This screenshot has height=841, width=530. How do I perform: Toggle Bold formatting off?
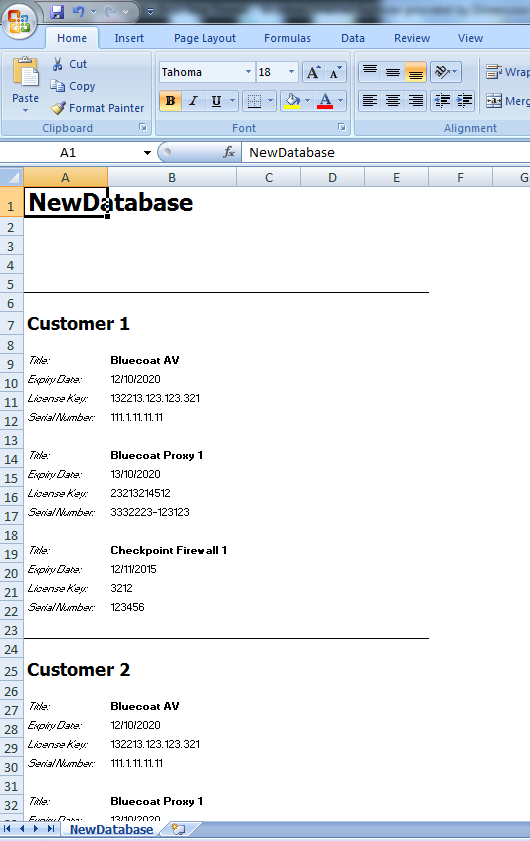(171, 100)
